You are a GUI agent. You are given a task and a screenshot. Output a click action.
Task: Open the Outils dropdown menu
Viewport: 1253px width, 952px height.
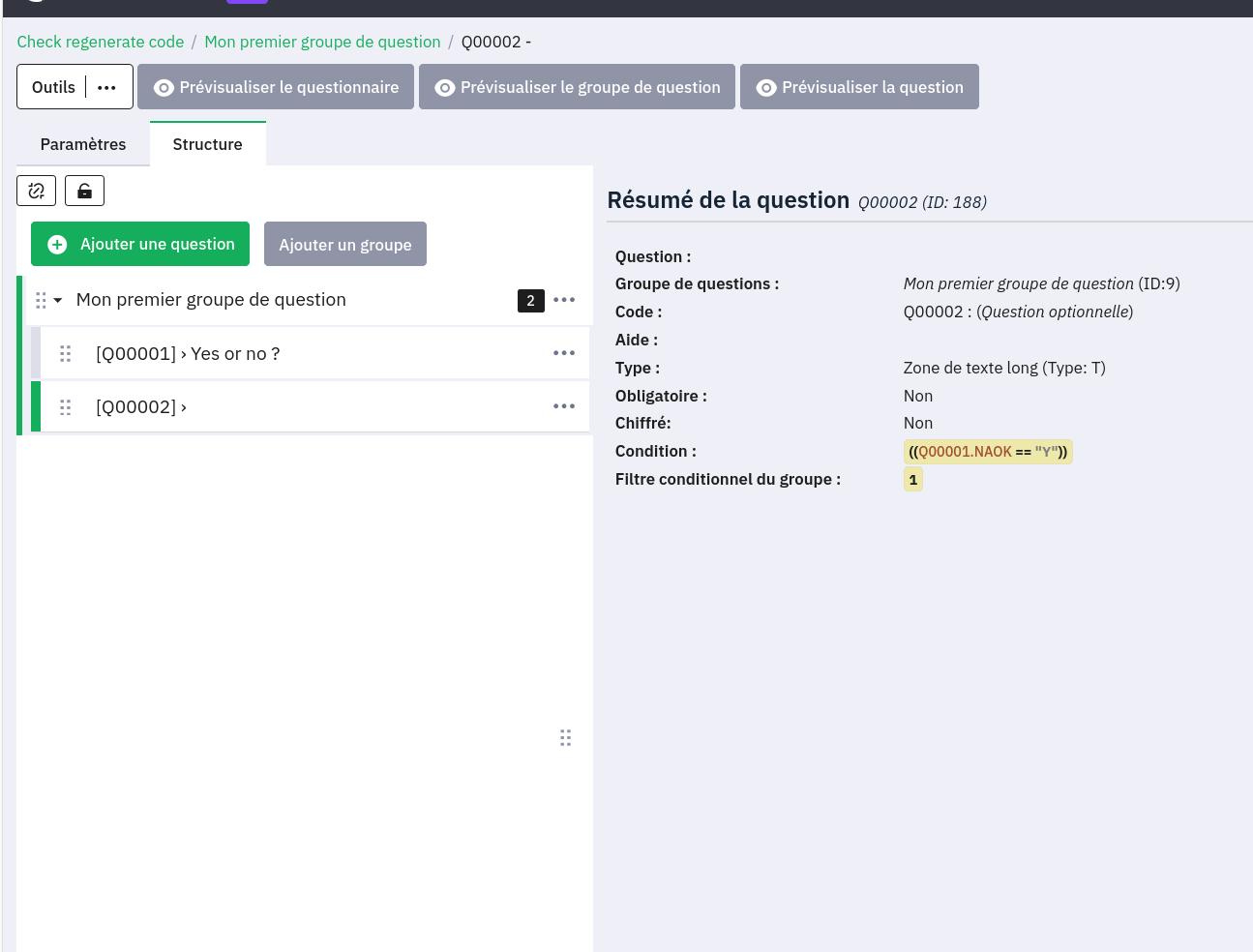[x=106, y=87]
